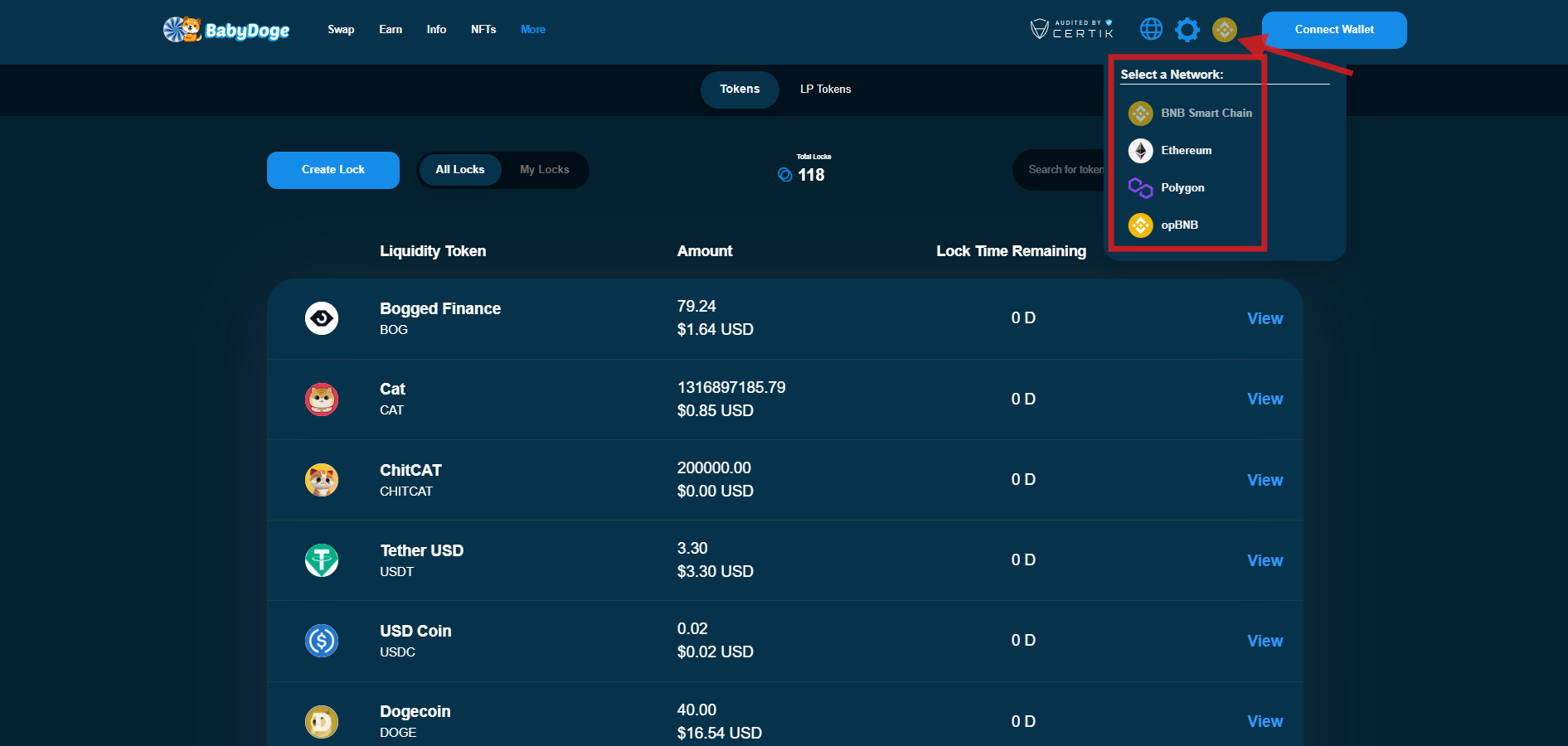Click the Liquidity Token column header
This screenshot has height=746, width=1568.
(433, 251)
